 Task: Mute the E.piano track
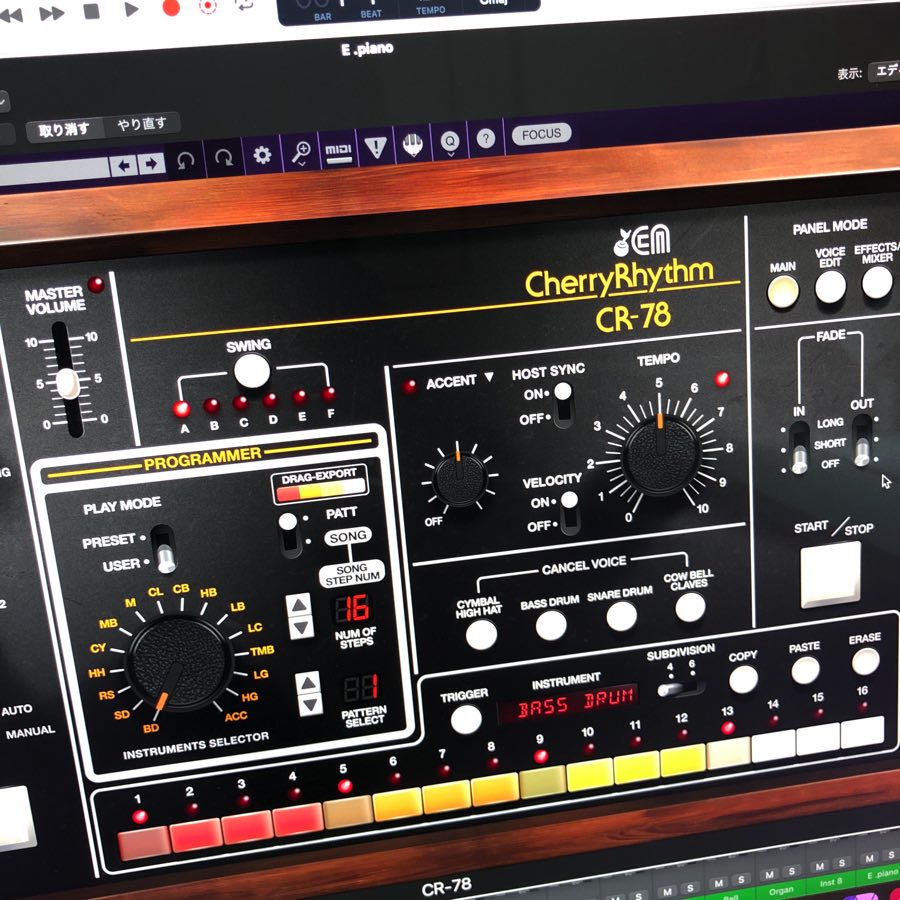pos(870,858)
